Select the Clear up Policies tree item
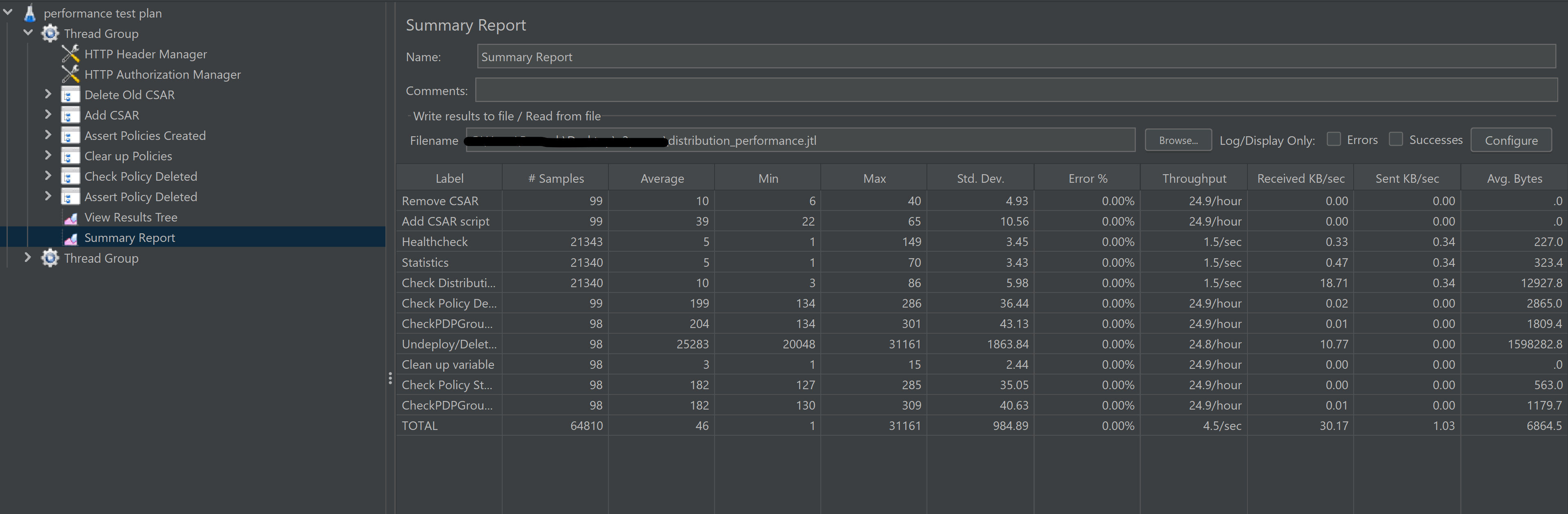Image resolution: width=1568 pixels, height=514 pixels. point(128,156)
